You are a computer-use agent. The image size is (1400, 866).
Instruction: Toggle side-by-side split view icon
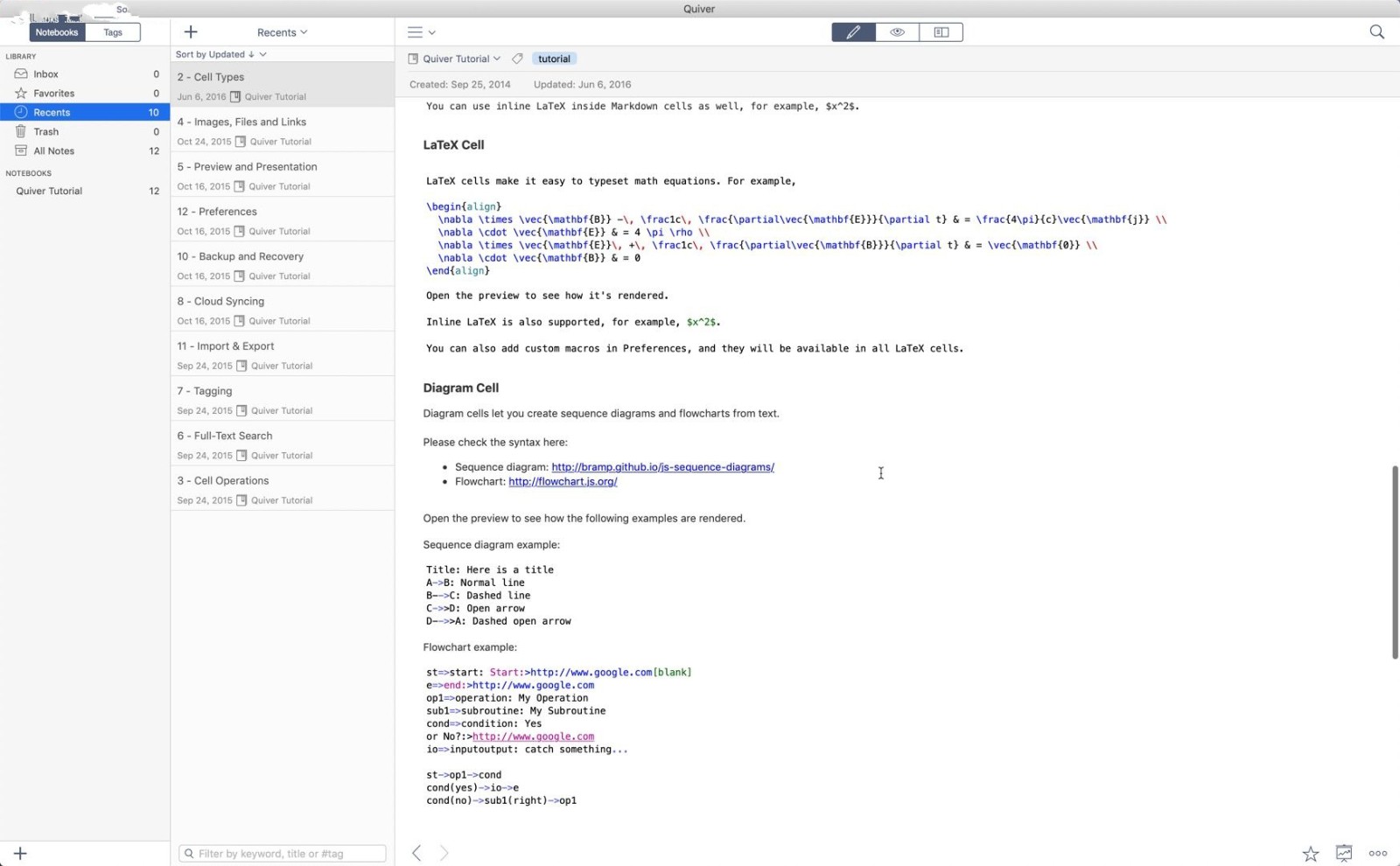941,32
